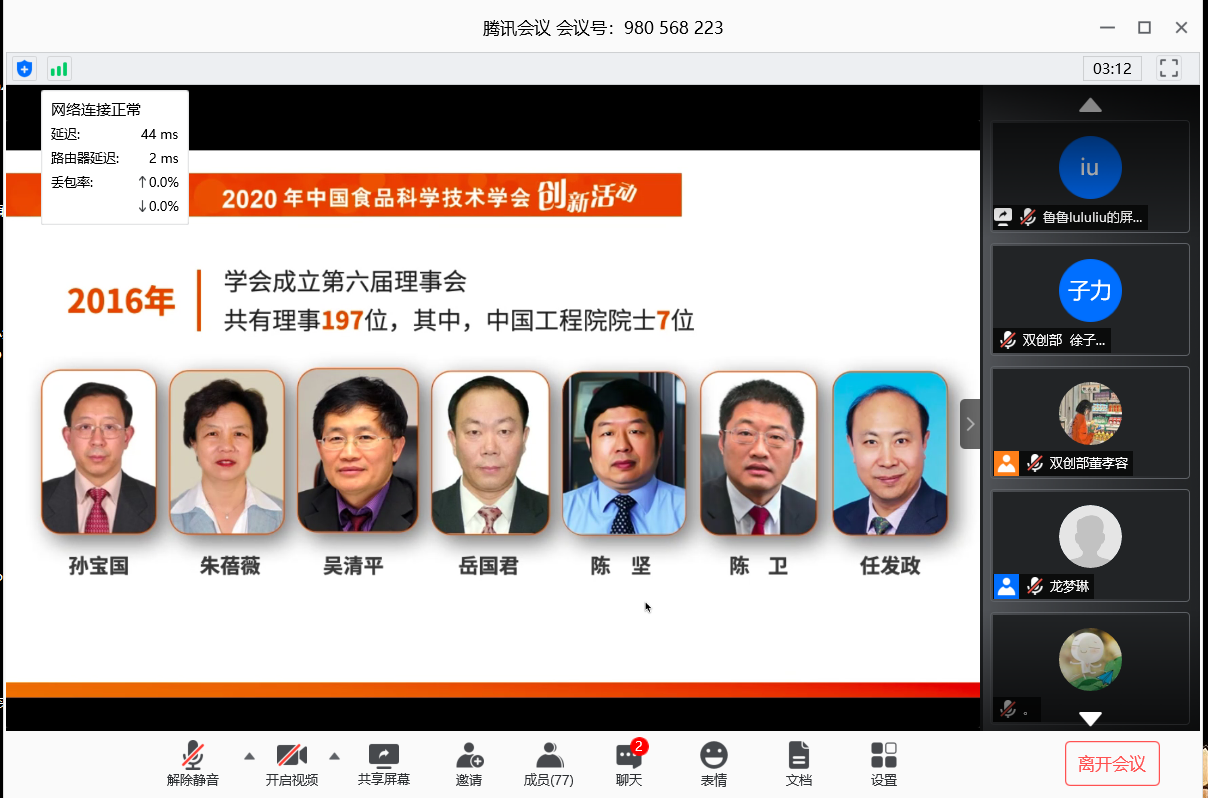Click the blue security shield icon

(24, 69)
